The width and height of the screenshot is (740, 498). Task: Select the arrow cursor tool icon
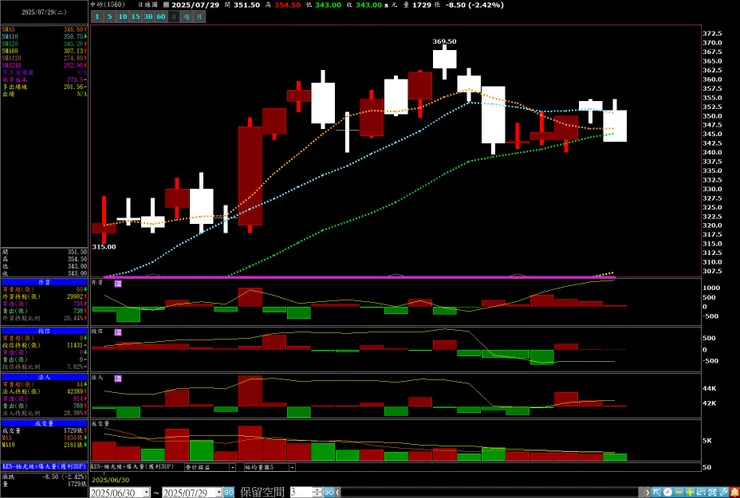pos(657,492)
